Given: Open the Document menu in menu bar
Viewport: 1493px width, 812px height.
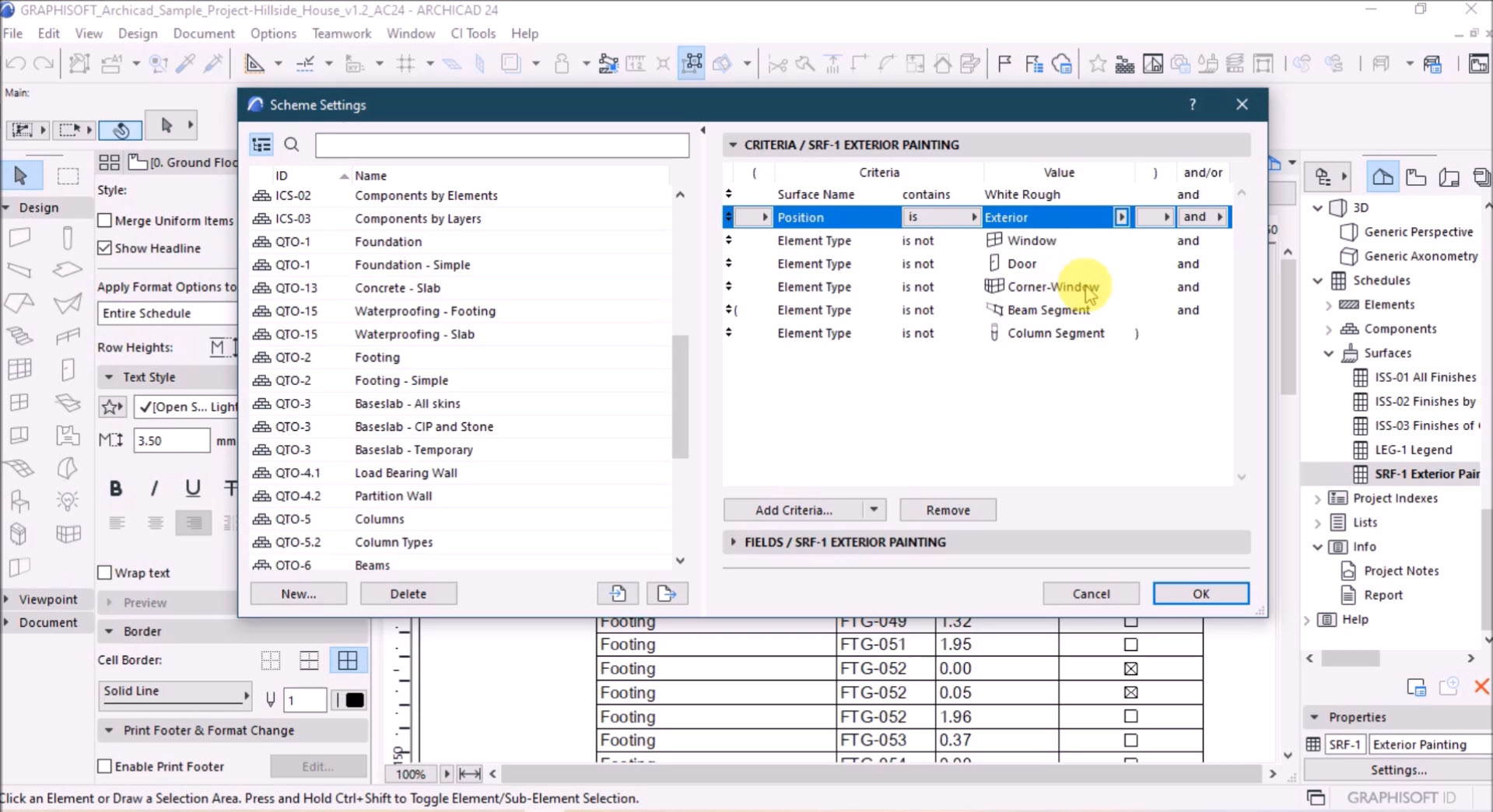Looking at the screenshot, I should pos(204,33).
